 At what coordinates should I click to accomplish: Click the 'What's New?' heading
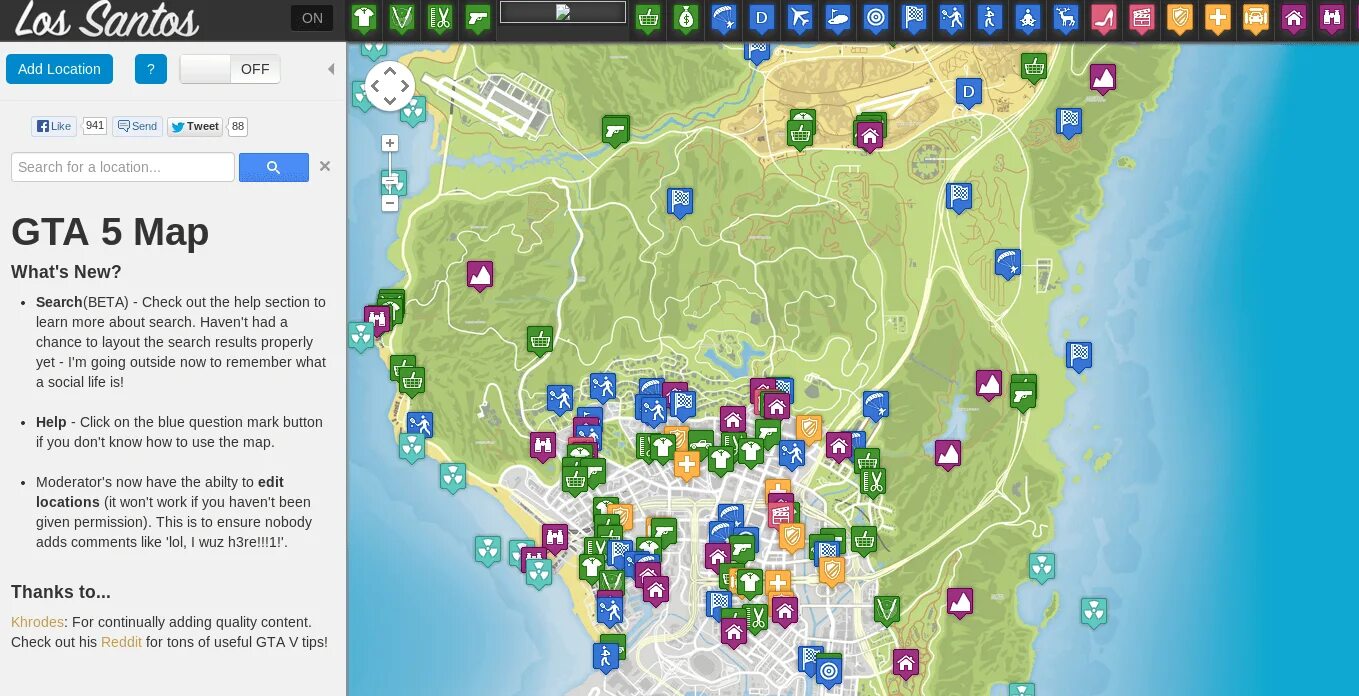tap(66, 272)
